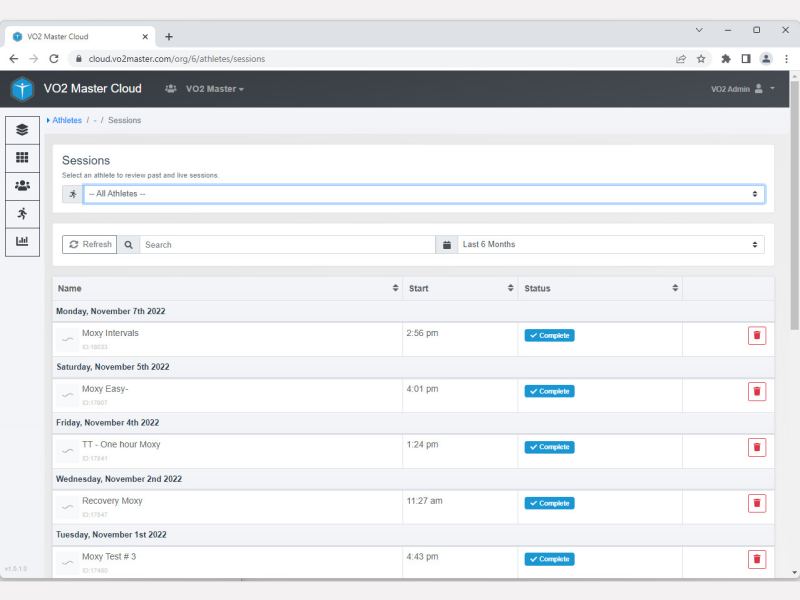Screen dimensions: 800x600
Task: Open the athletes group sidebar icon
Action: [22, 185]
